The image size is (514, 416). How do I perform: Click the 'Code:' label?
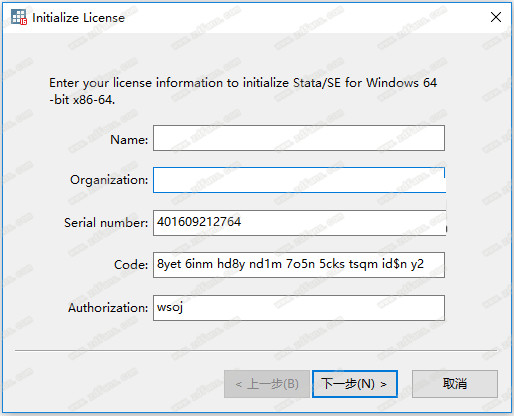pos(131,265)
